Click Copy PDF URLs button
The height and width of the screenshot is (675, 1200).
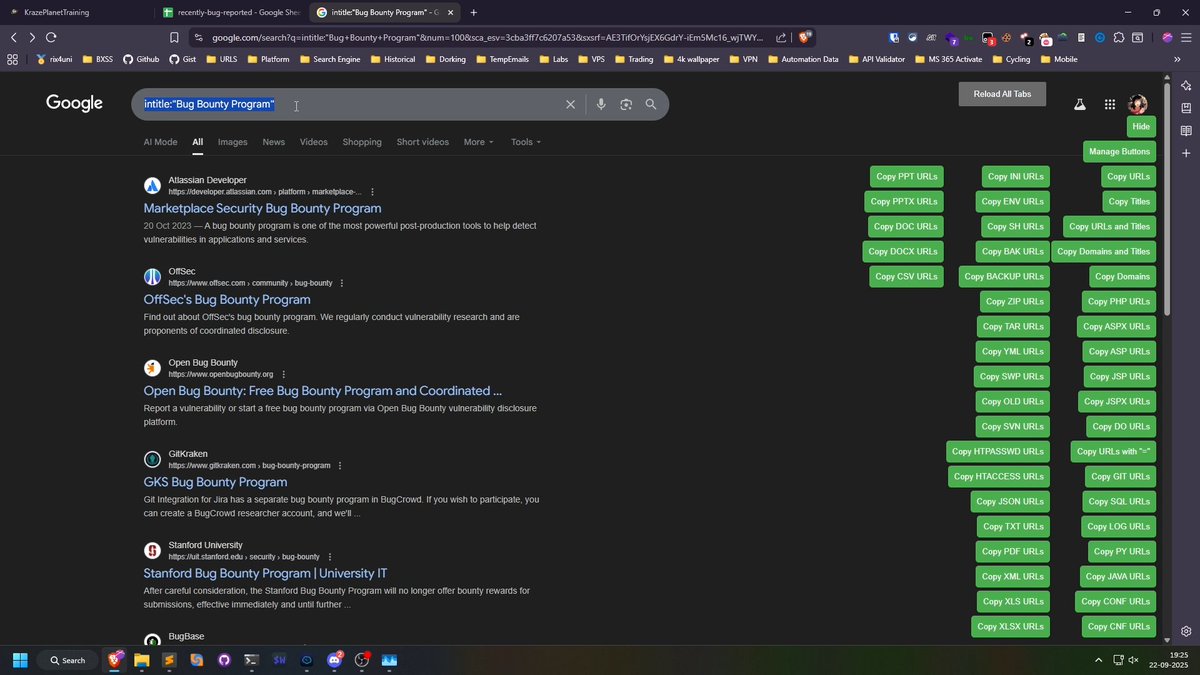tap(1013, 552)
